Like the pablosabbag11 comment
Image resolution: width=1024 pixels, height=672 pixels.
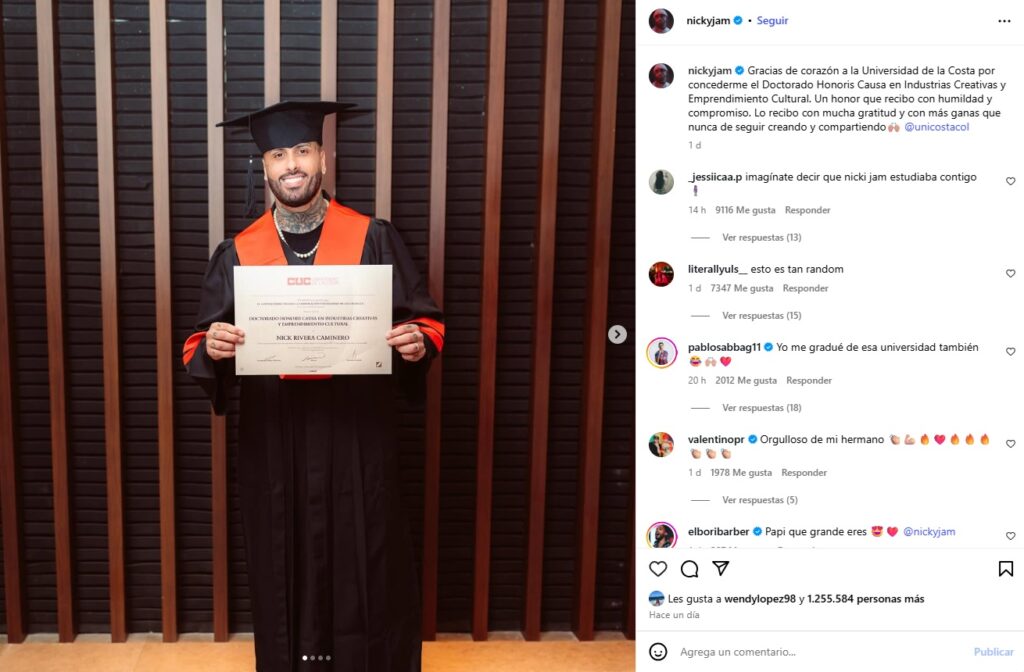pos(1010,351)
